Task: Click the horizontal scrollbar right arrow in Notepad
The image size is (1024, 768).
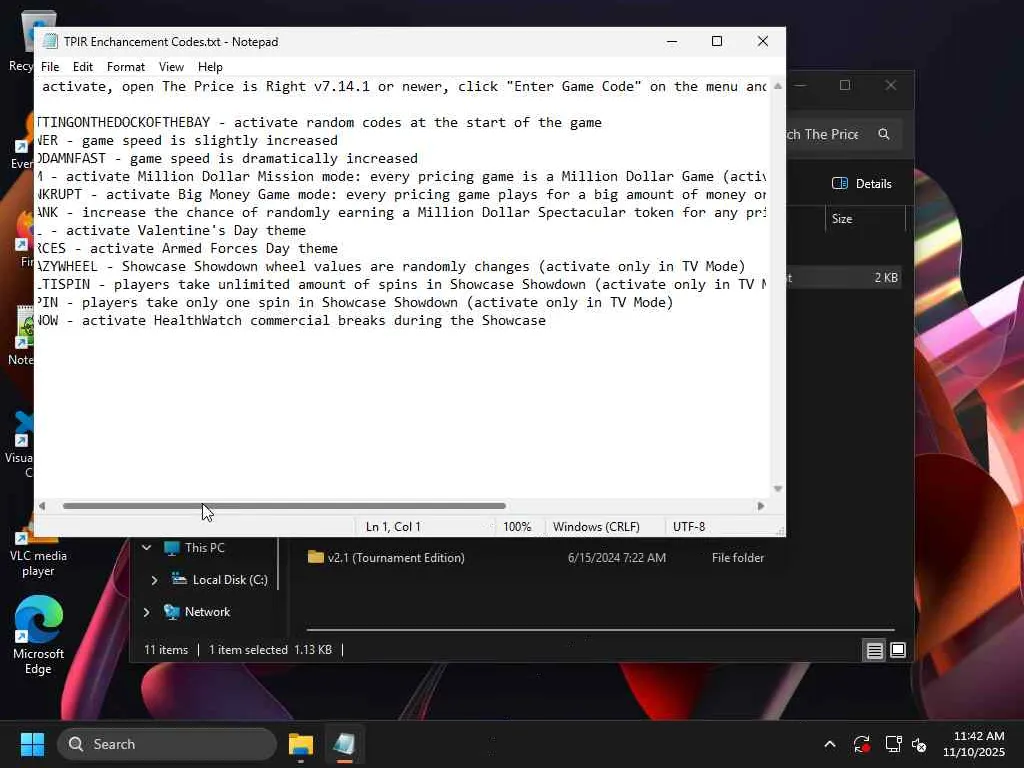Action: 760,505
